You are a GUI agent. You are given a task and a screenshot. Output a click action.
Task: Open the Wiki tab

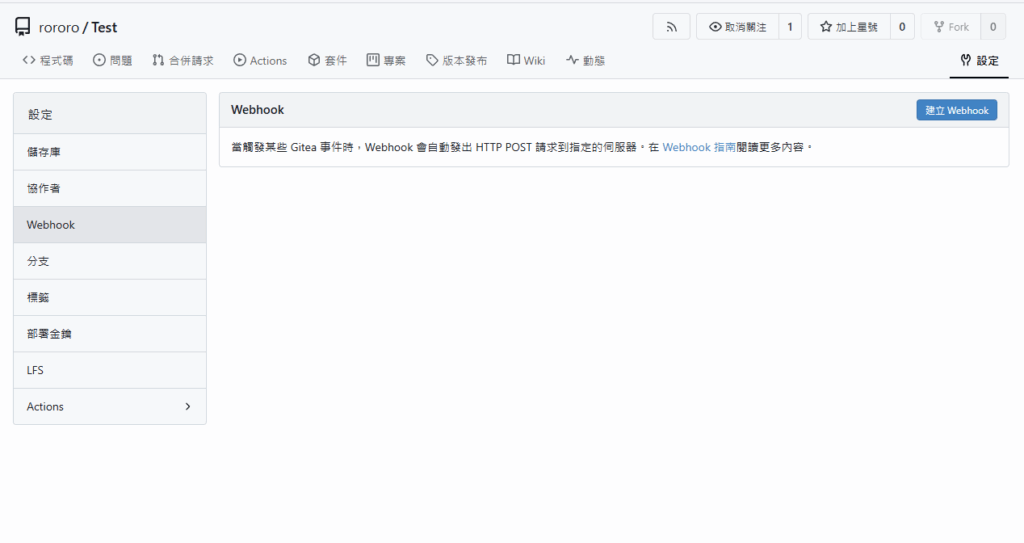pos(526,61)
